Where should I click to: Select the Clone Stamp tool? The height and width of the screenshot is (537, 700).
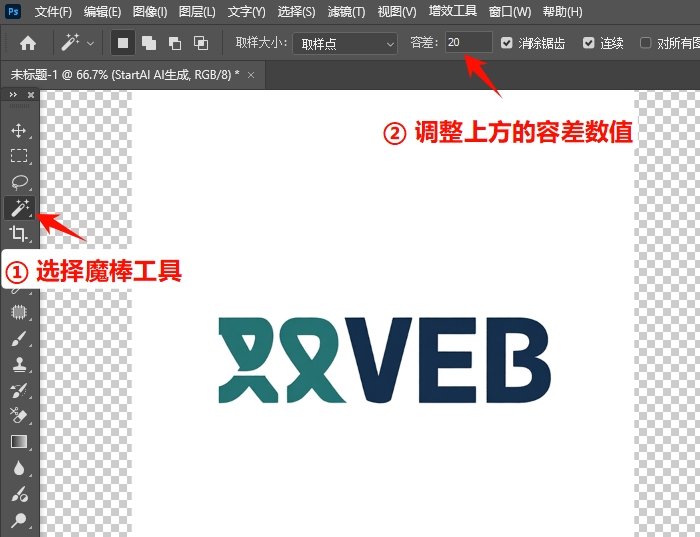click(19, 364)
